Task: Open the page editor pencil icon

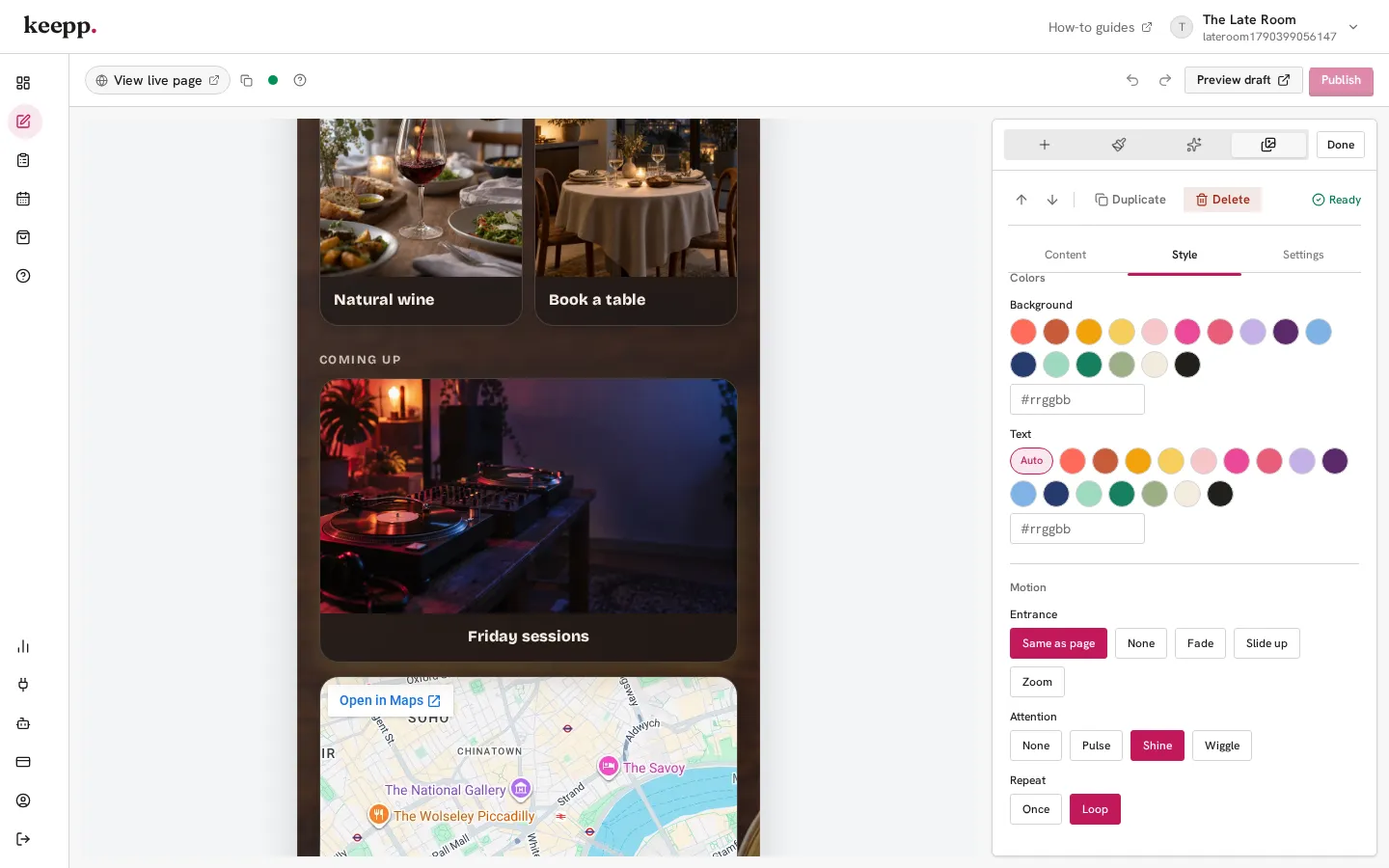Action: pos(23,122)
